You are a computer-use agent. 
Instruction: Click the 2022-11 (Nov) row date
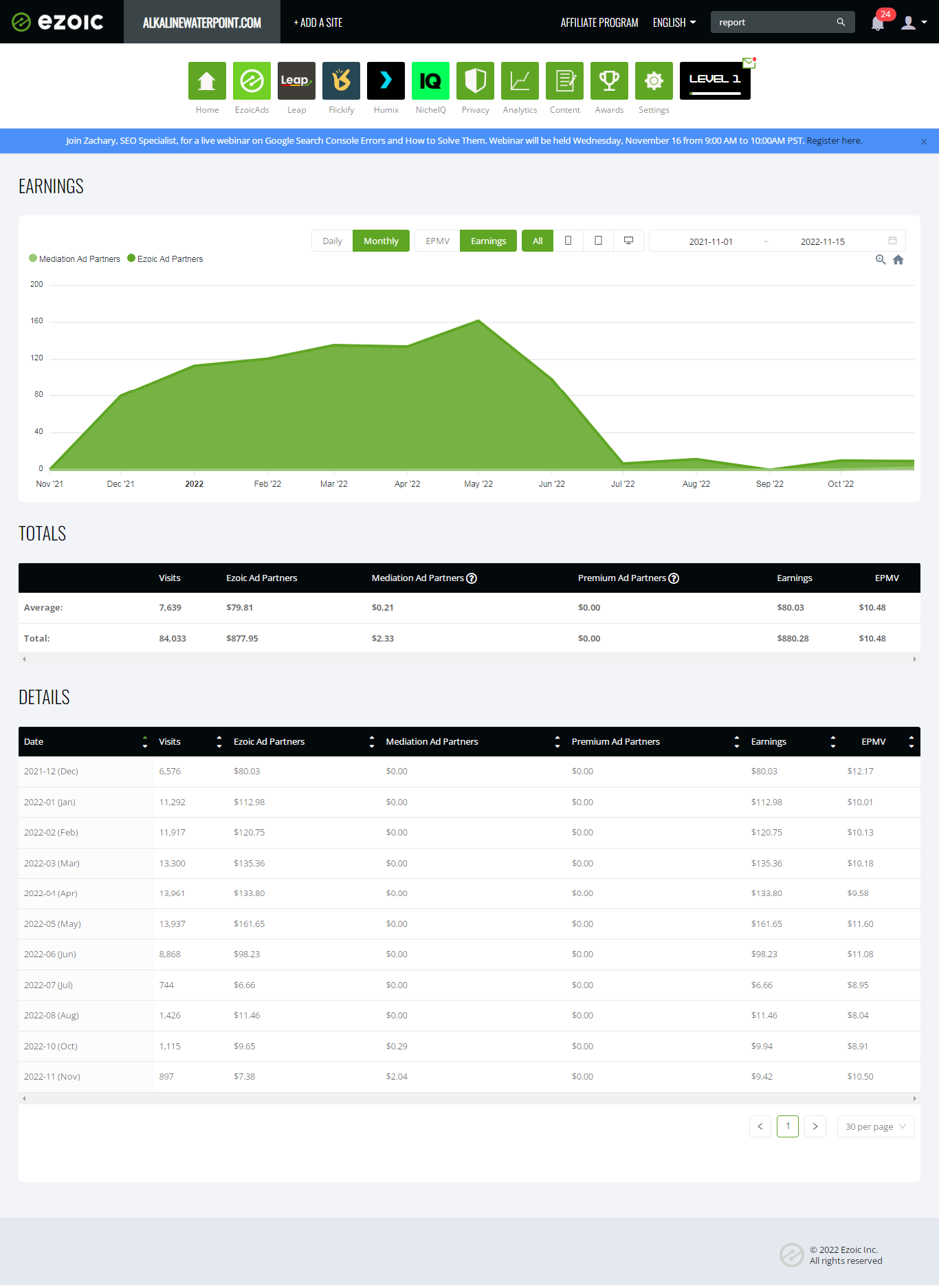pos(52,1077)
